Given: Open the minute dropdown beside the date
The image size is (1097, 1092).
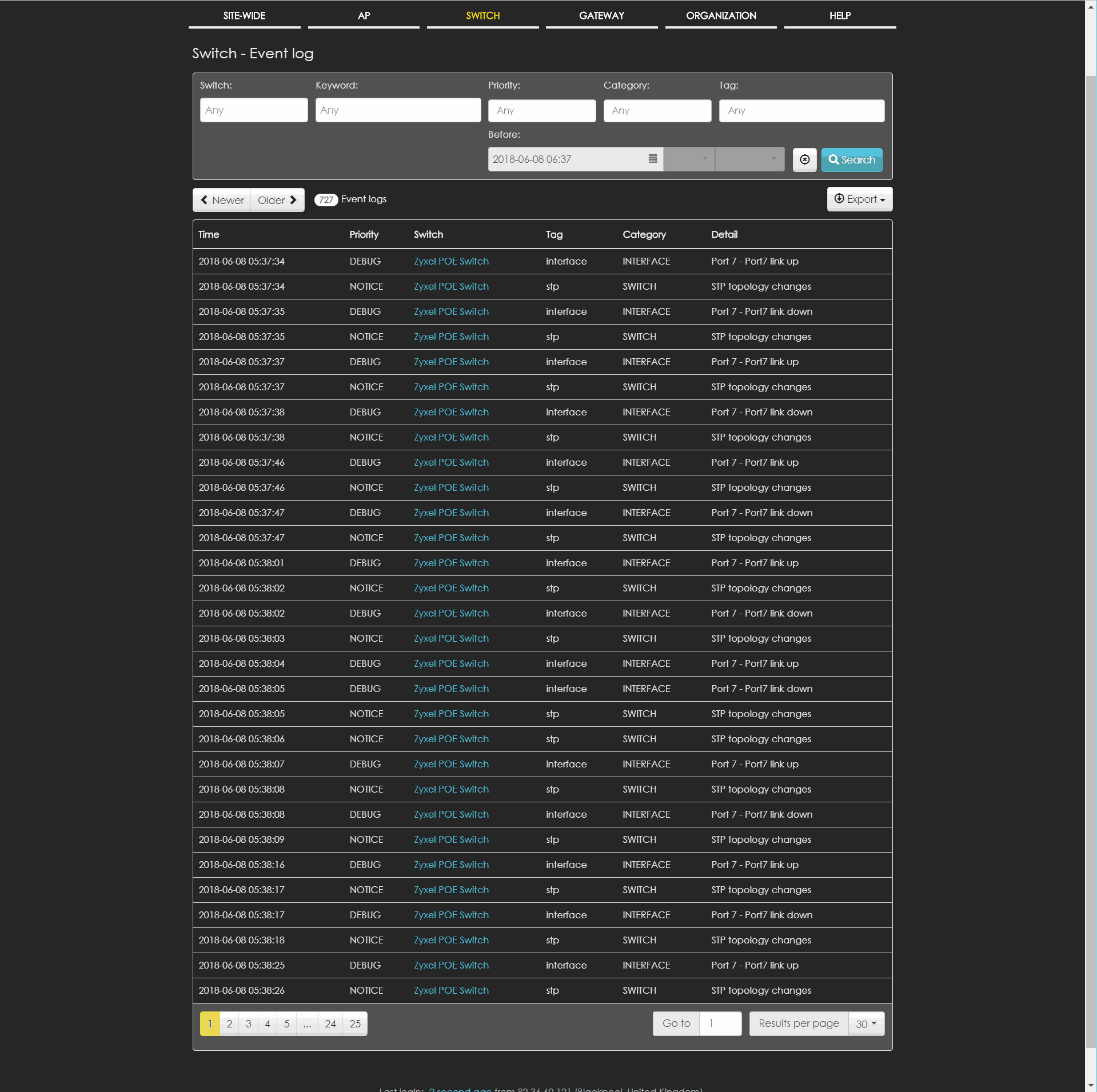Looking at the screenshot, I should [x=749, y=159].
